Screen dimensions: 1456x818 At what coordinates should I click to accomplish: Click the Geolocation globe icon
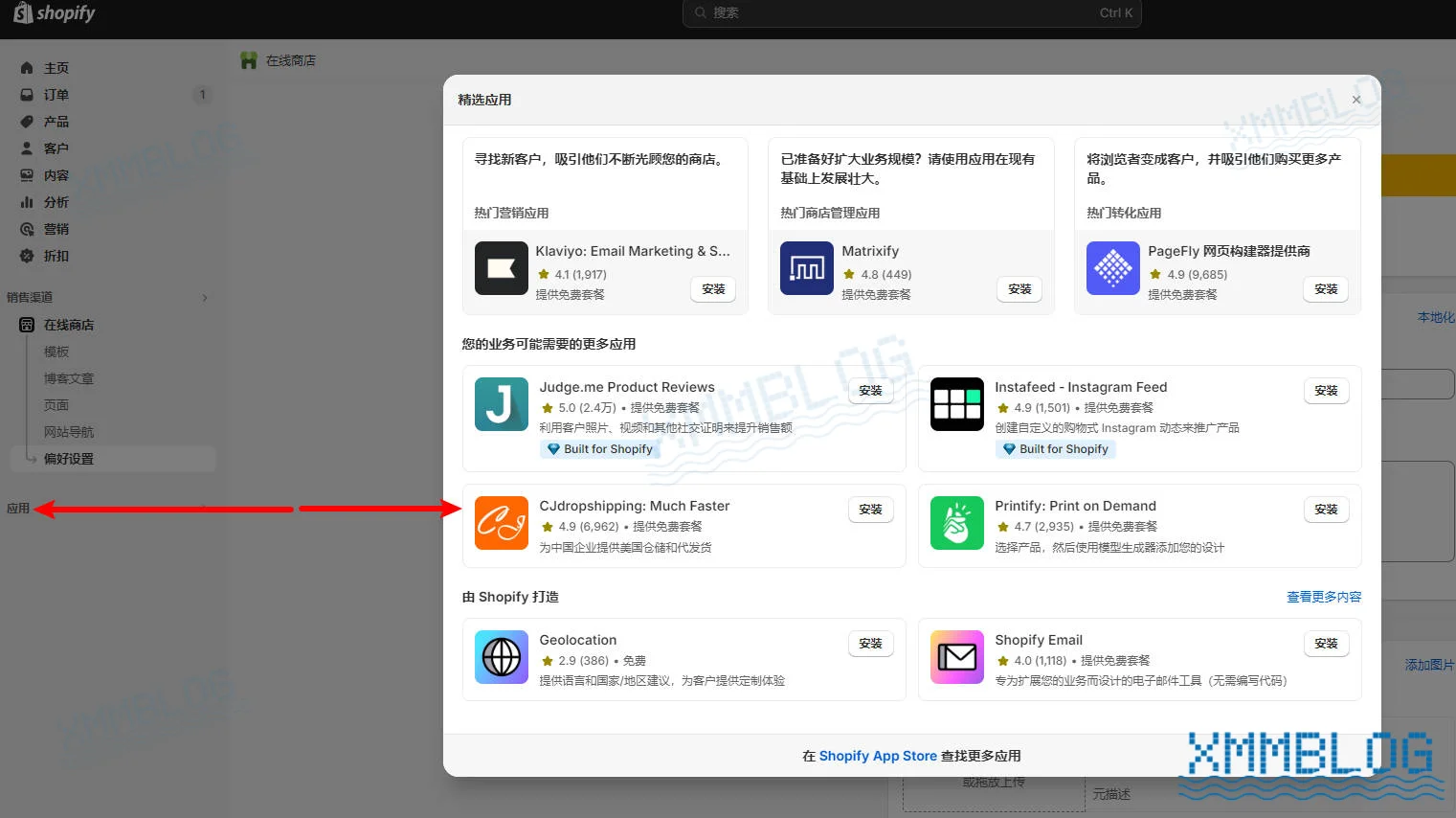coord(501,657)
